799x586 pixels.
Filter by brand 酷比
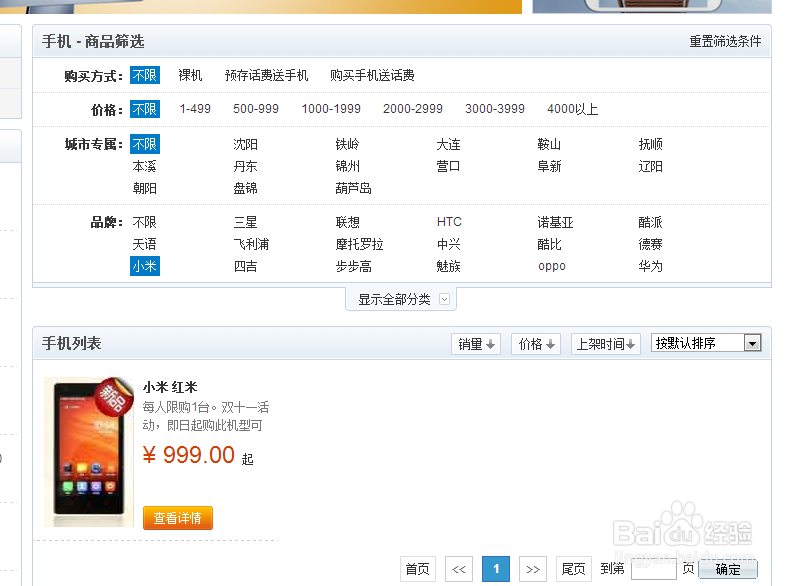(549, 244)
